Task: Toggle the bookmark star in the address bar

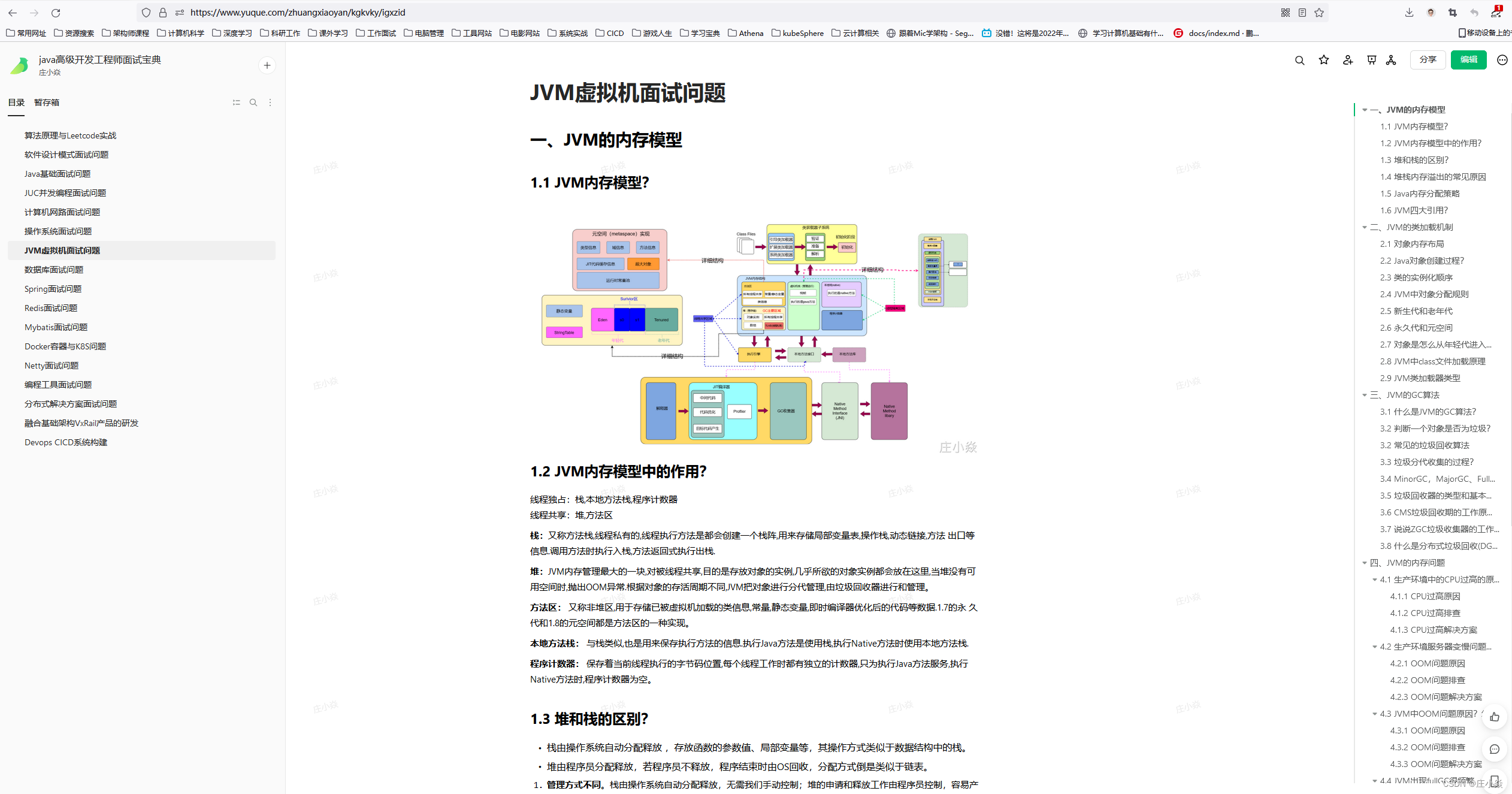Action: [x=1319, y=12]
